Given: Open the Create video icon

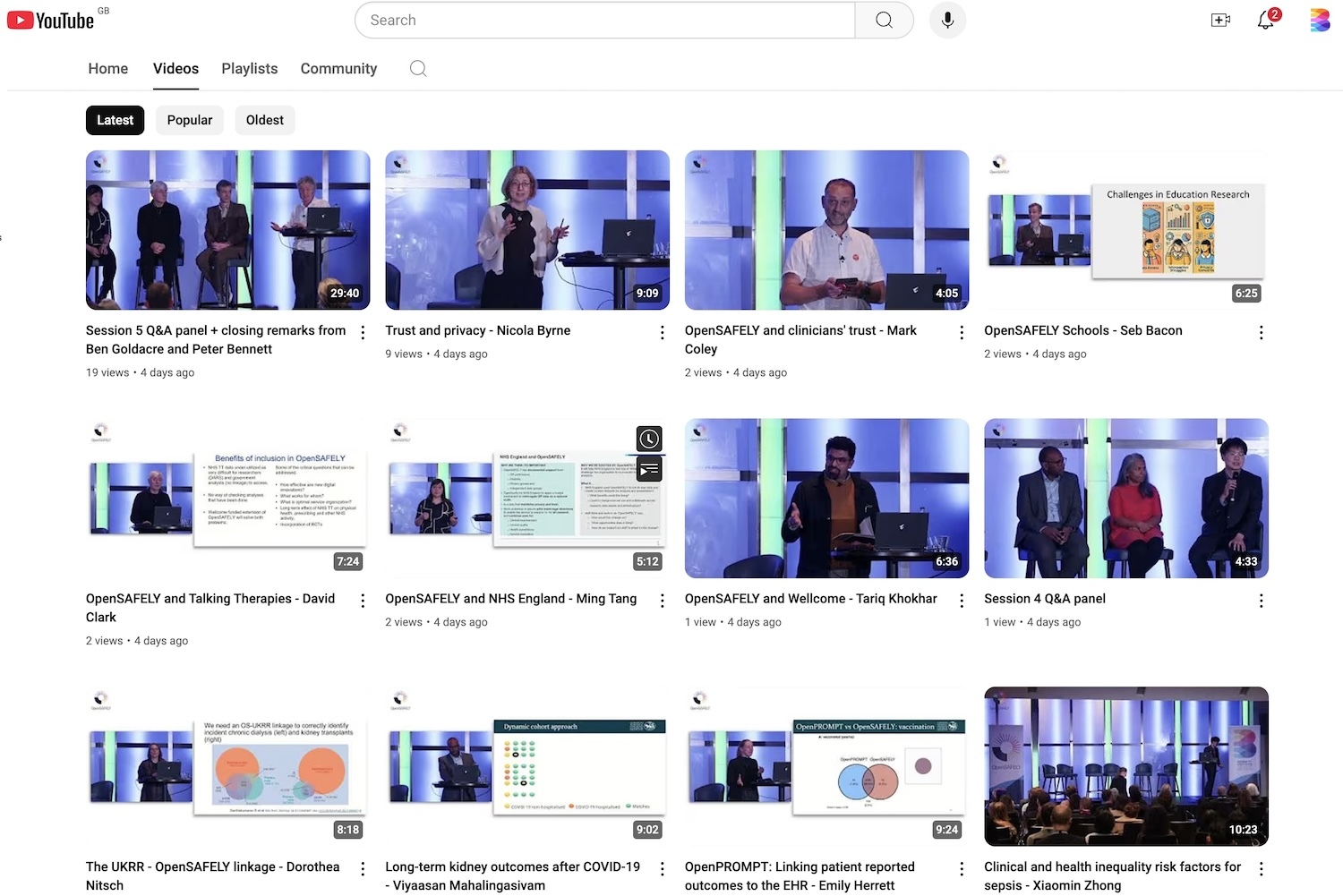Looking at the screenshot, I should tap(1220, 20).
